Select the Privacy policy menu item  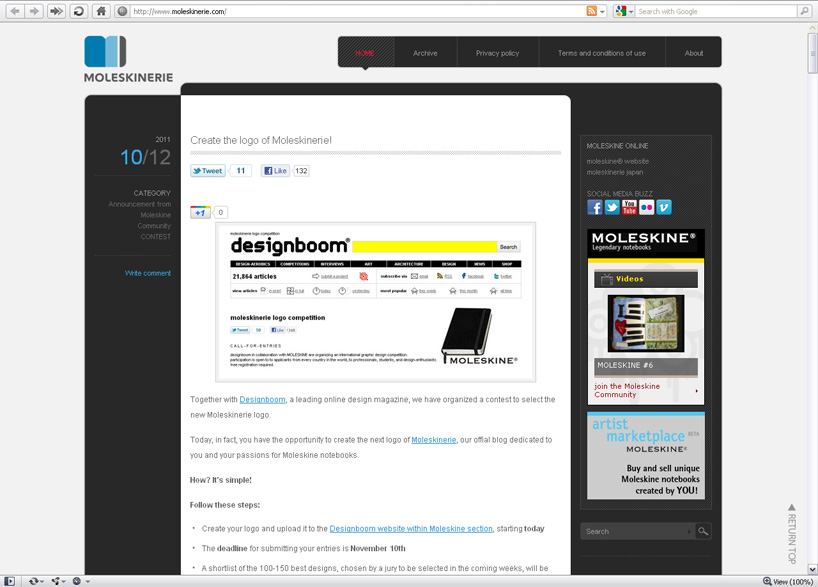click(x=497, y=53)
